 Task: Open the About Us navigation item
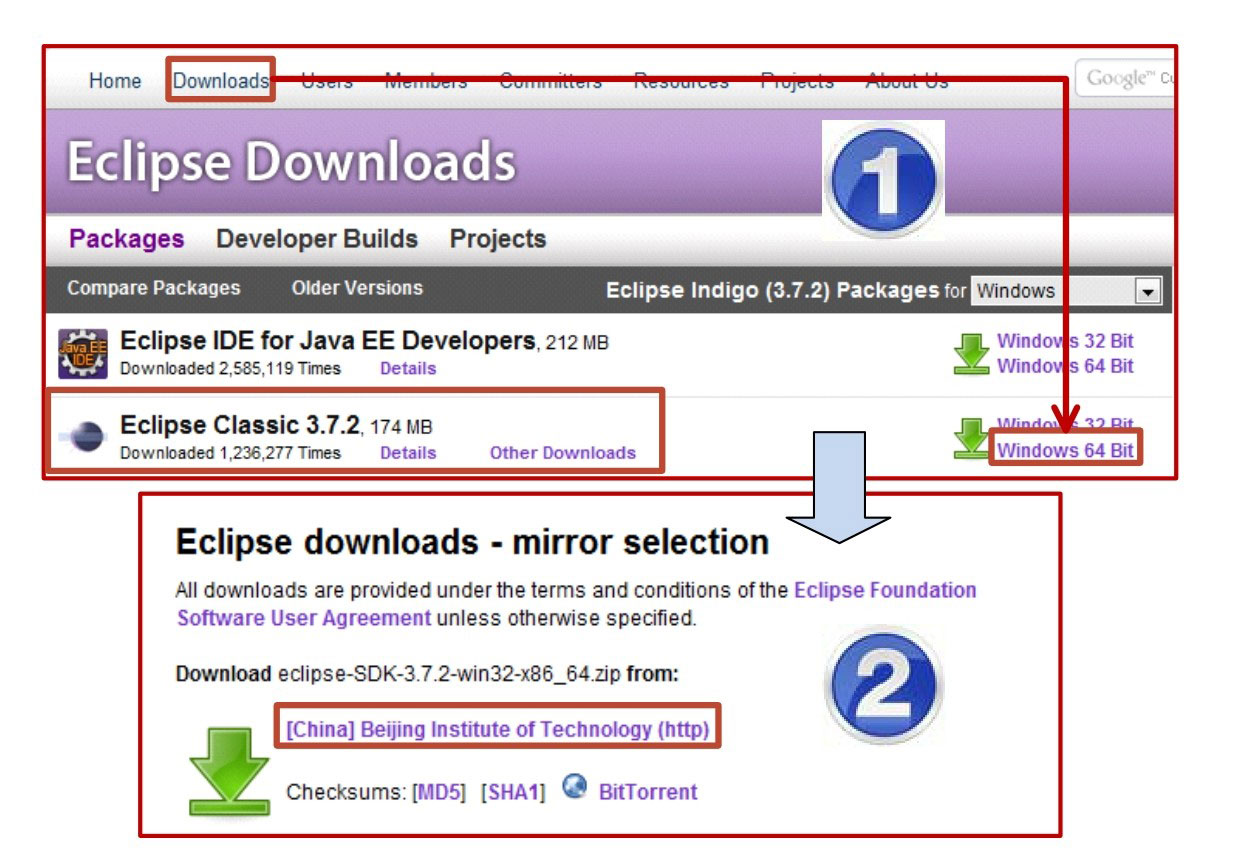coord(907,81)
